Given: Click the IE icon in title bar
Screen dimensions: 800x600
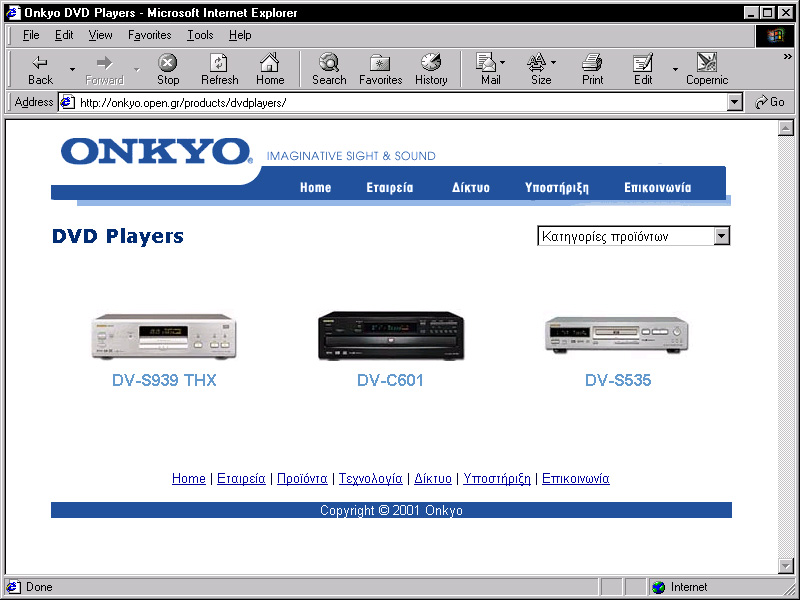Looking at the screenshot, I should [13, 12].
